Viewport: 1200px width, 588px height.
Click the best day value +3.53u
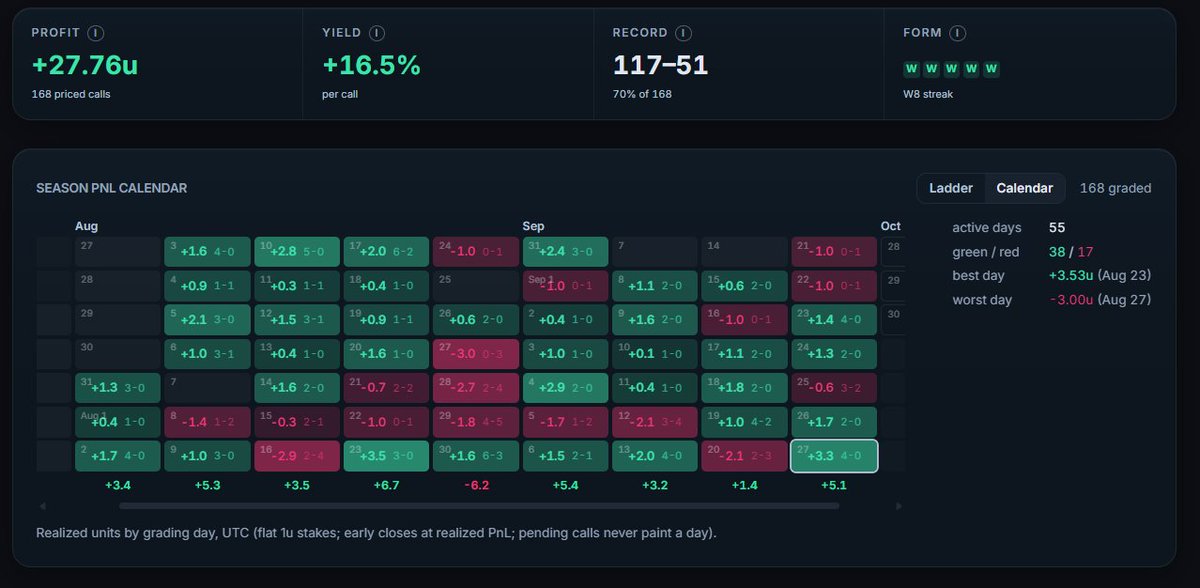1072,276
